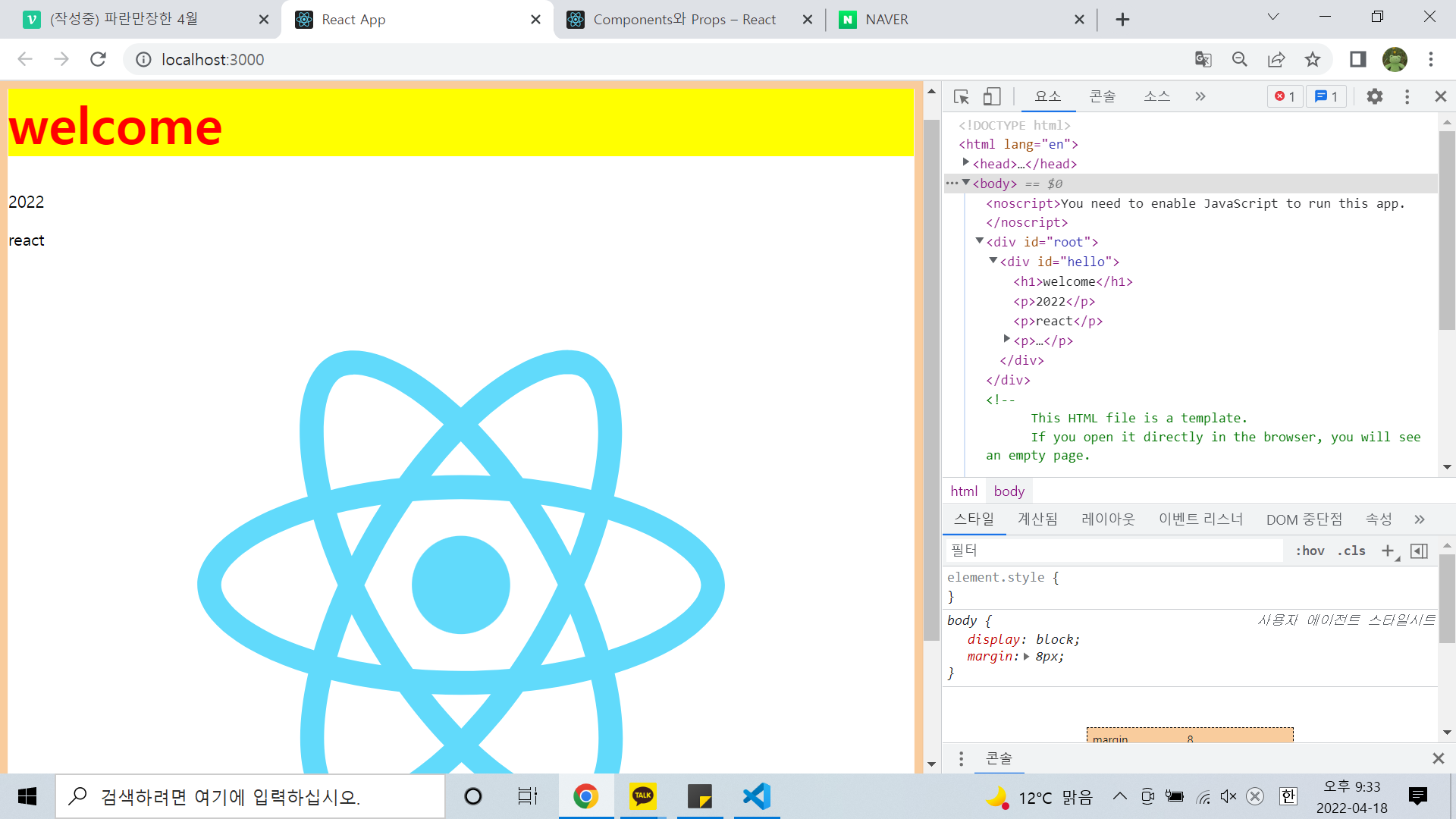Open Google Translate page icon
1456x819 pixels.
(1203, 59)
